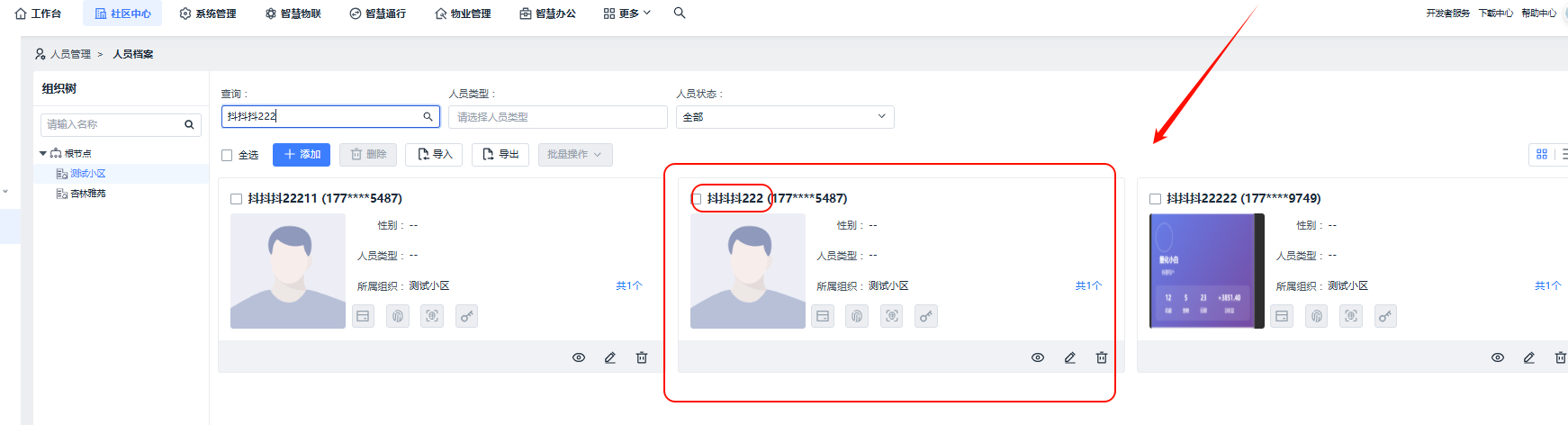Click the 添加 button
Viewport: 1568px width, 425px height.
point(302,155)
